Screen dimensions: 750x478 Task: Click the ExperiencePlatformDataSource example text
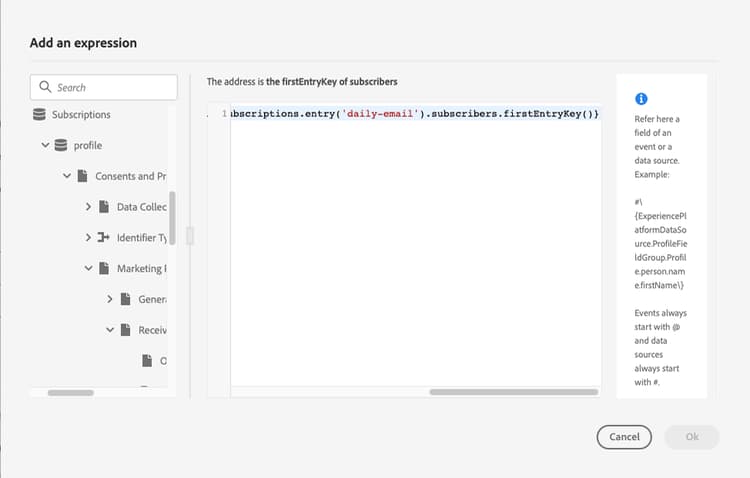click(x=661, y=244)
